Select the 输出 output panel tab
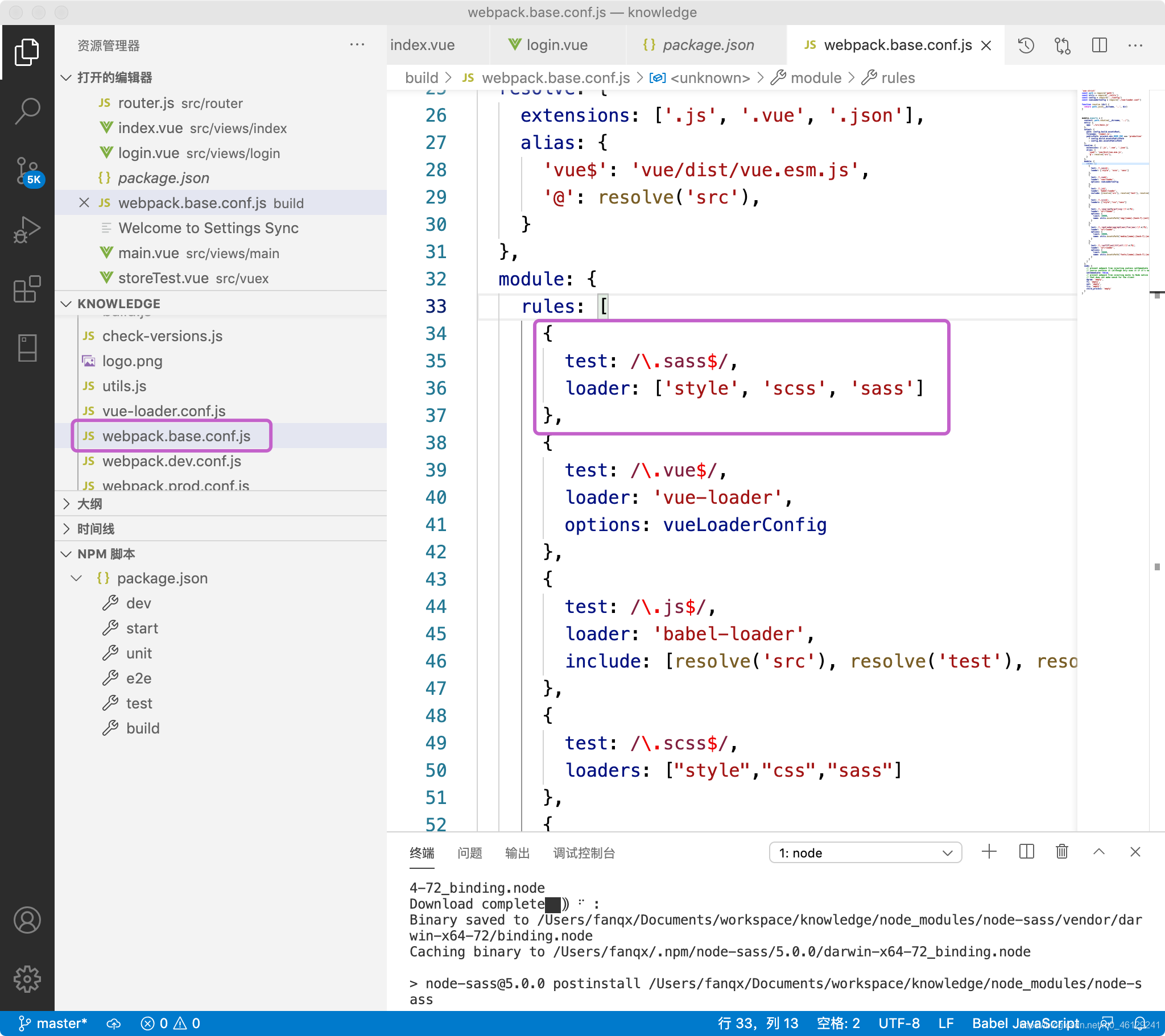The image size is (1165, 1036). point(518,853)
